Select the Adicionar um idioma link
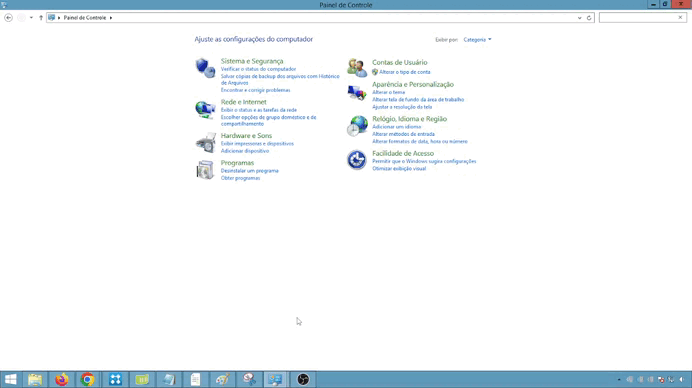 tap(396, 127)
